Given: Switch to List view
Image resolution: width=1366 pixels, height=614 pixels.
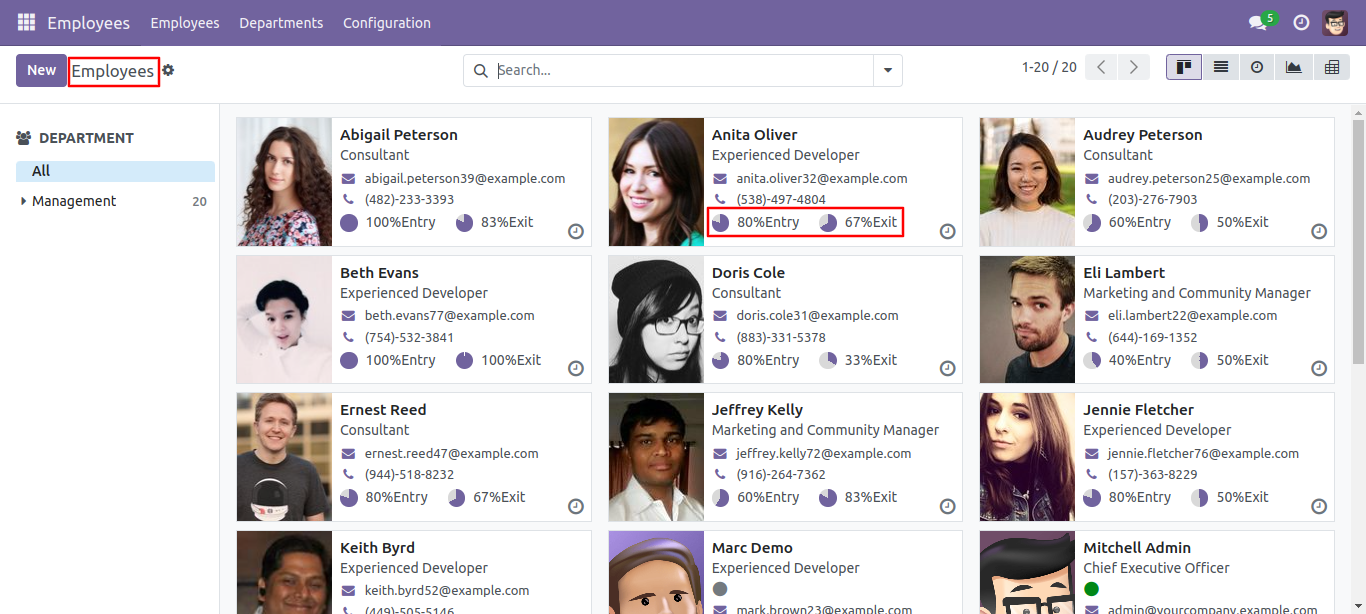Looking at the screenshot, I should [1221, 67].
